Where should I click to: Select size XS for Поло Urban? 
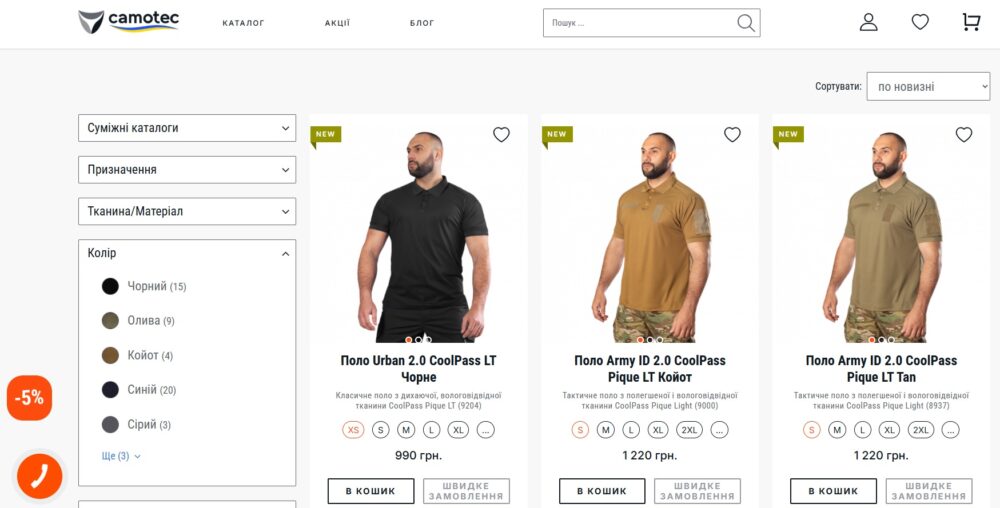tap(353, 430)
